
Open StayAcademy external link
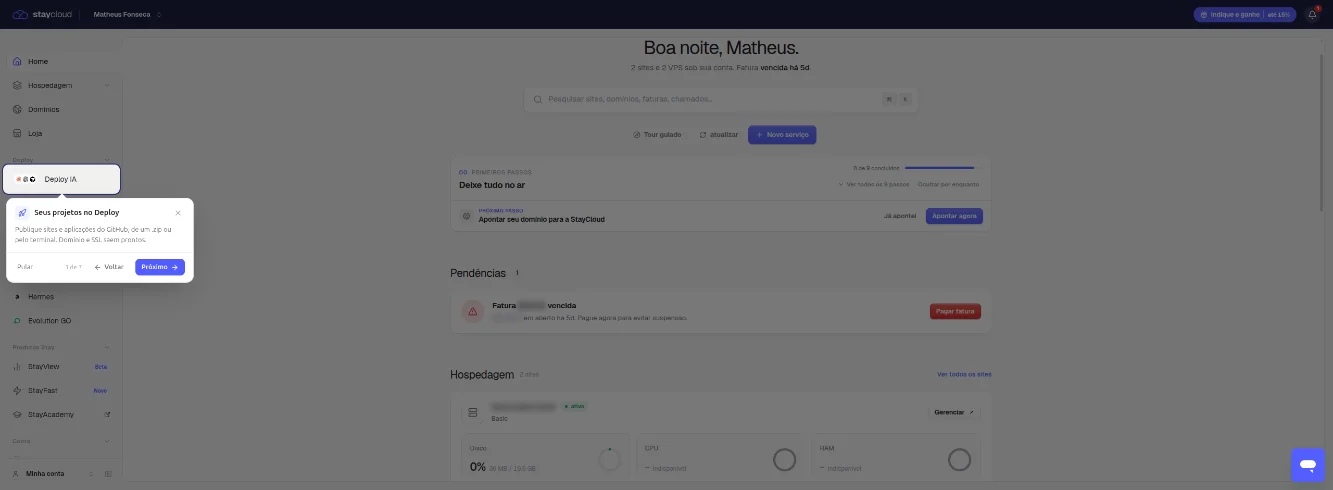tap(60, 414)
